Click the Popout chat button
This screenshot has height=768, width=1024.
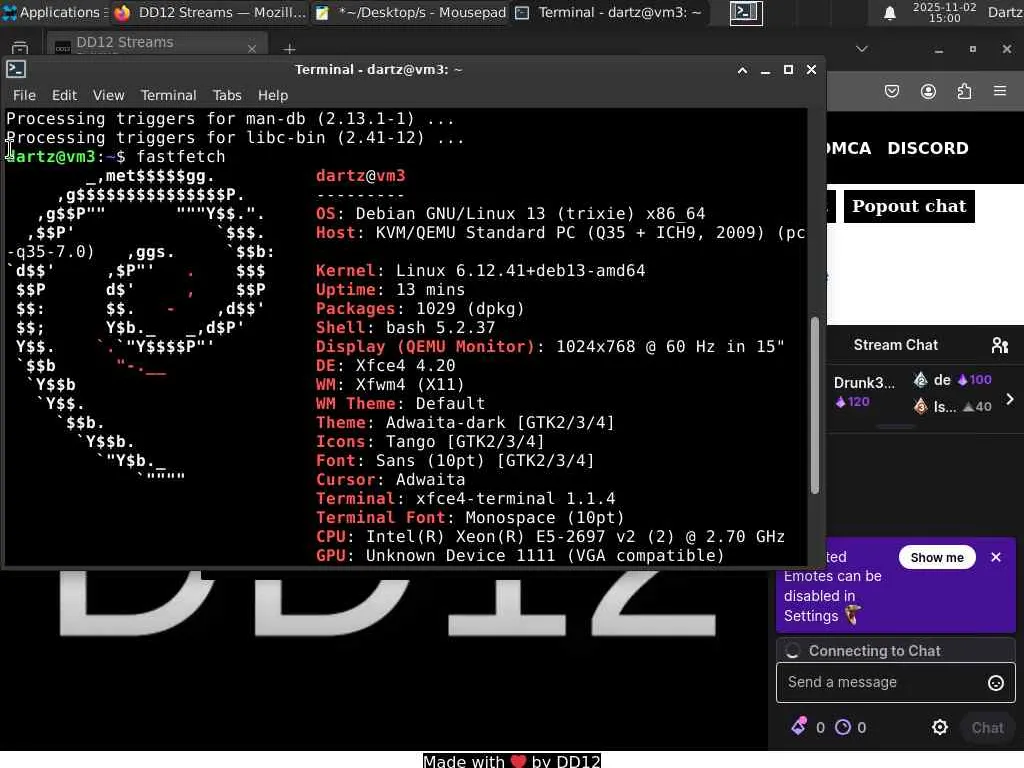point(909,206)
